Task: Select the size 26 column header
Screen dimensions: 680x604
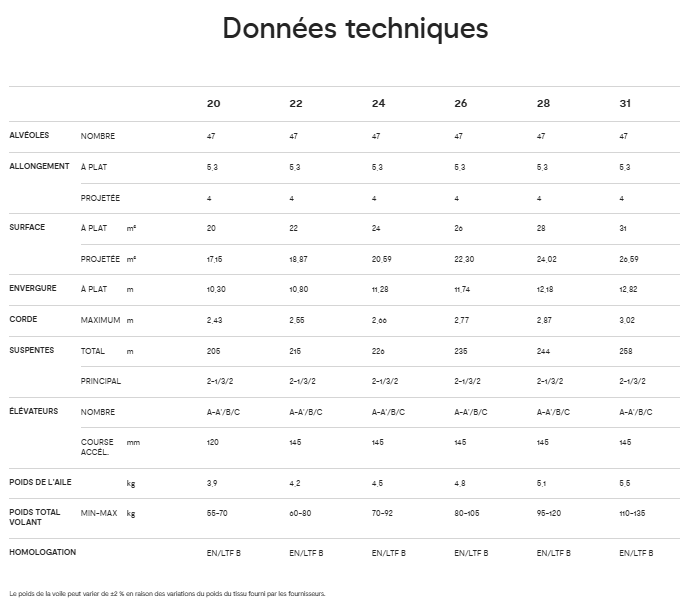Action: [460, 104]
